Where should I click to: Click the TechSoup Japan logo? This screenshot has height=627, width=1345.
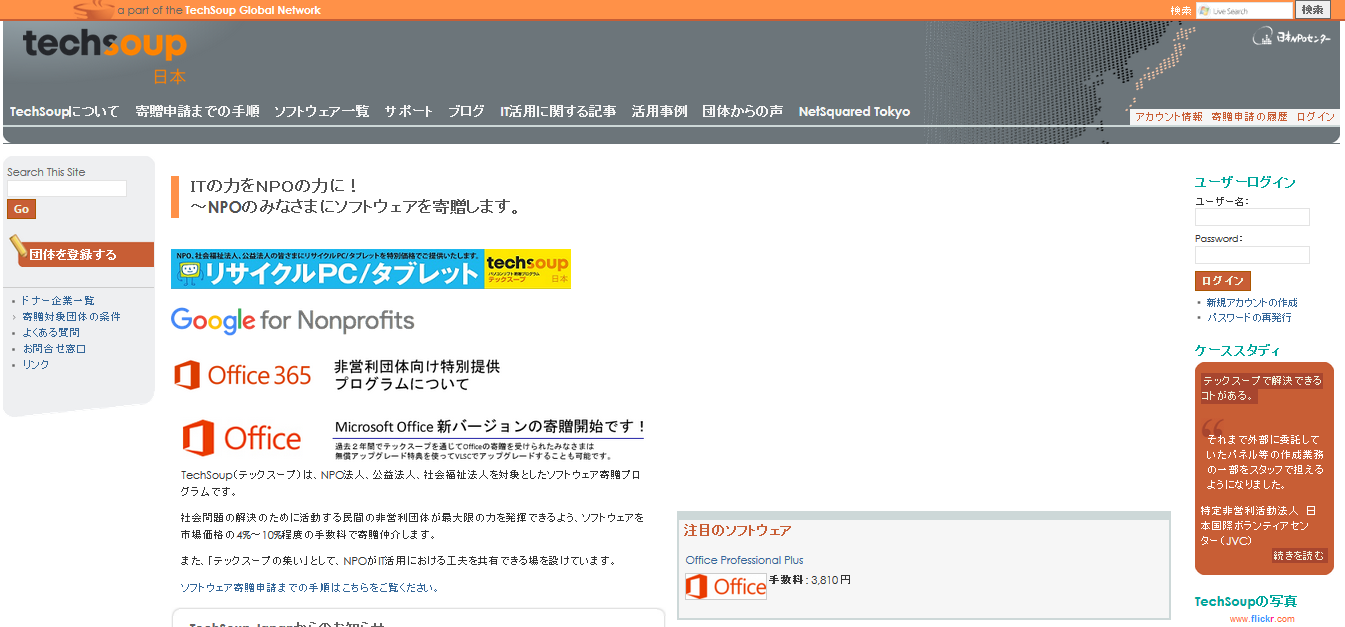104,56
